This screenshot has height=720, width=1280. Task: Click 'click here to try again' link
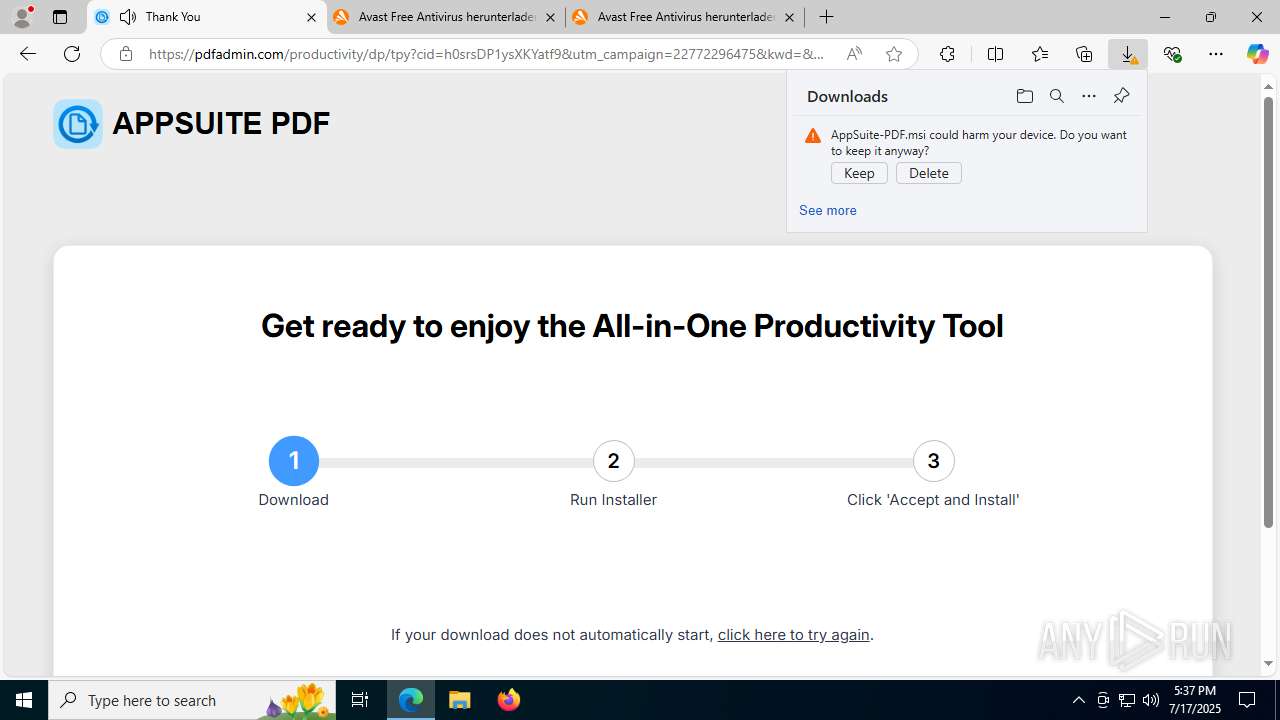[x=794, y=635]
